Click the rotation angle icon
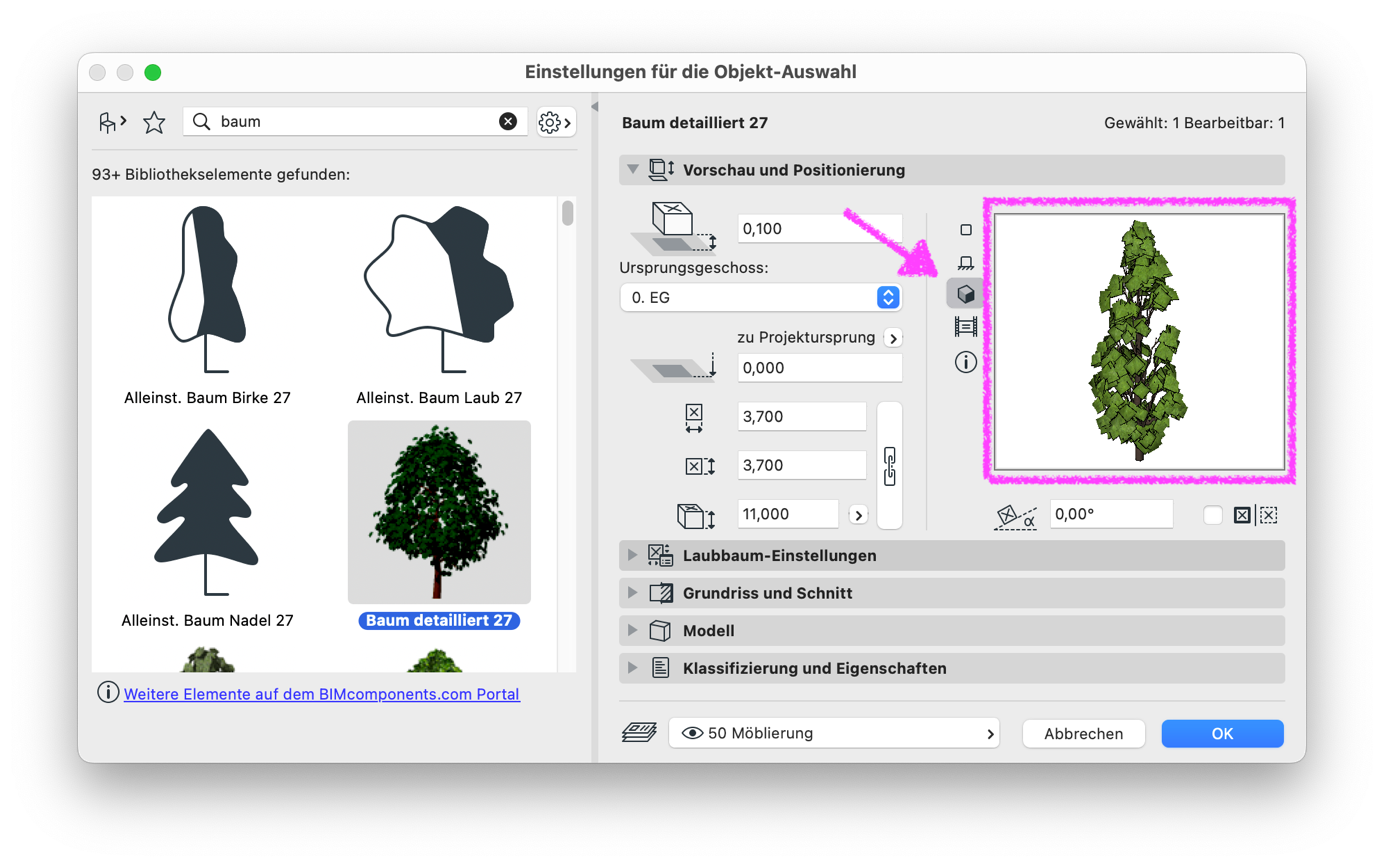Screen dimensions: 1384x866 [x=1015, y=516]
